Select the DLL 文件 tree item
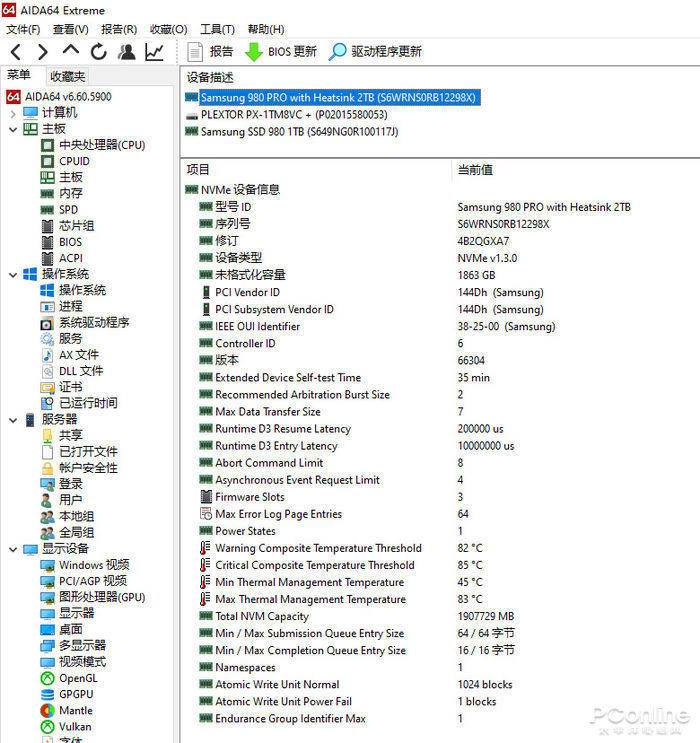Viewport: 700px width, 743px height. click(x=73, y=371)
